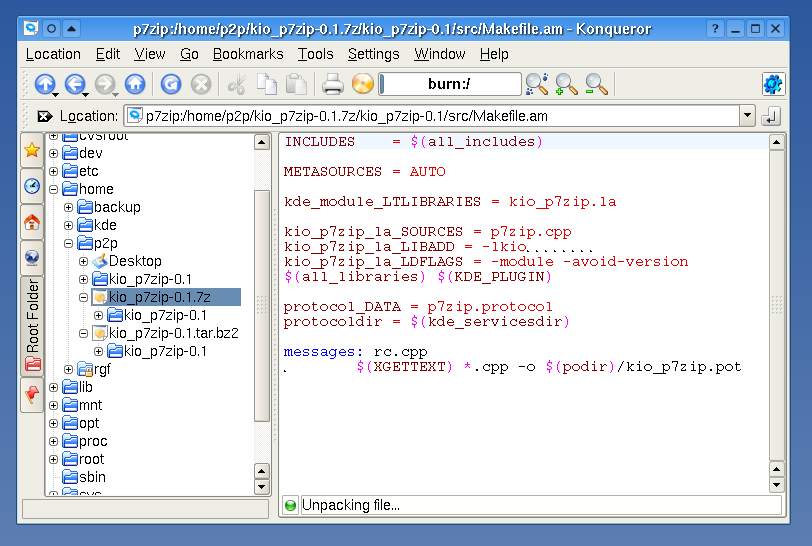
Task: Click the burn:/ toolbar input field
Action: pos(450,84)
